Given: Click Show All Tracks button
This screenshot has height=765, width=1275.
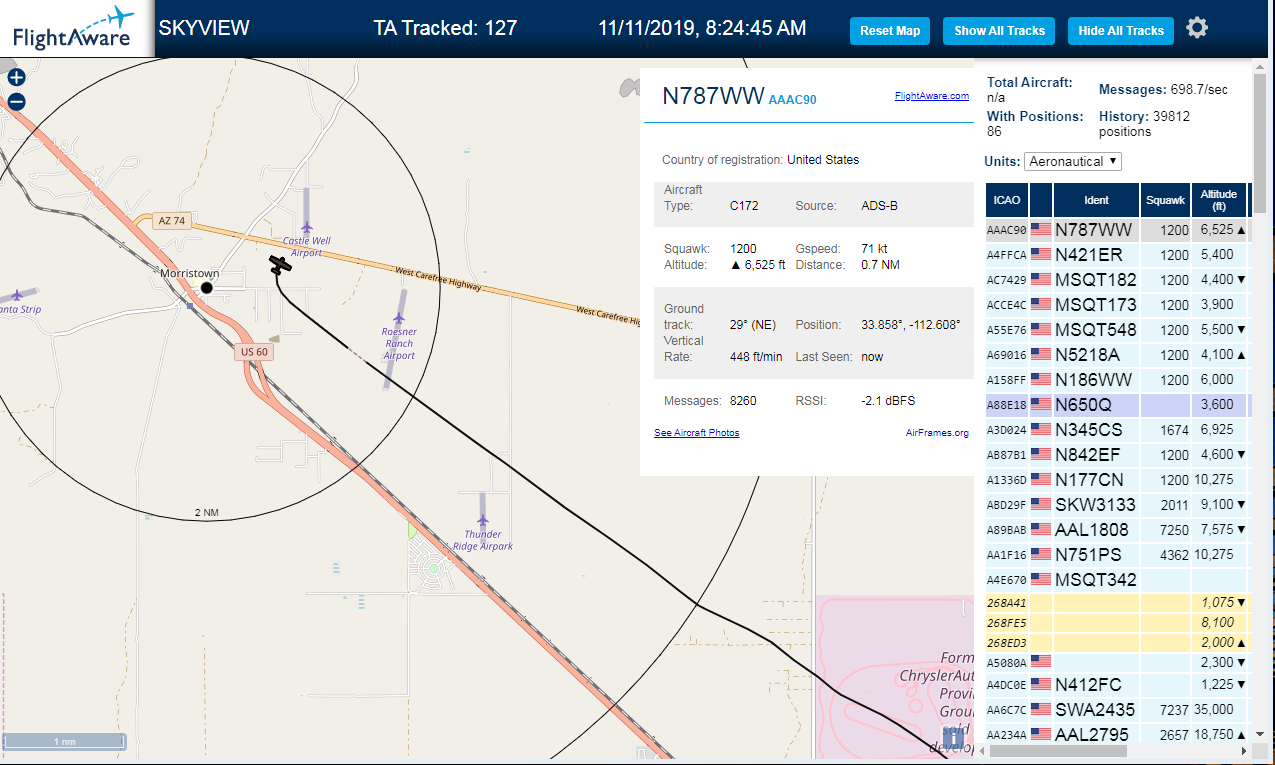Looking at the screenshot, I should [999, 31].
